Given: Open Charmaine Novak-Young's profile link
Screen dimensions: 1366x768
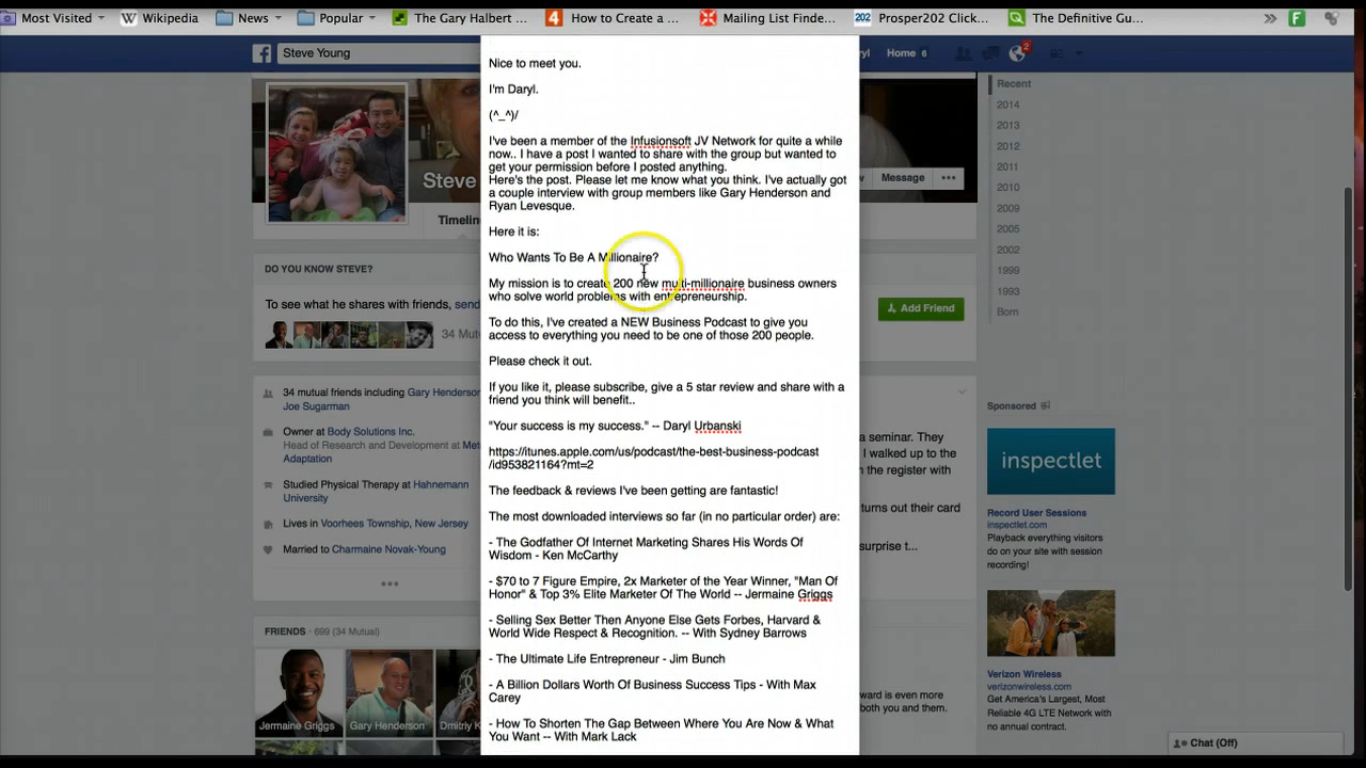Looking at the screenshot, I should [388, 550].
